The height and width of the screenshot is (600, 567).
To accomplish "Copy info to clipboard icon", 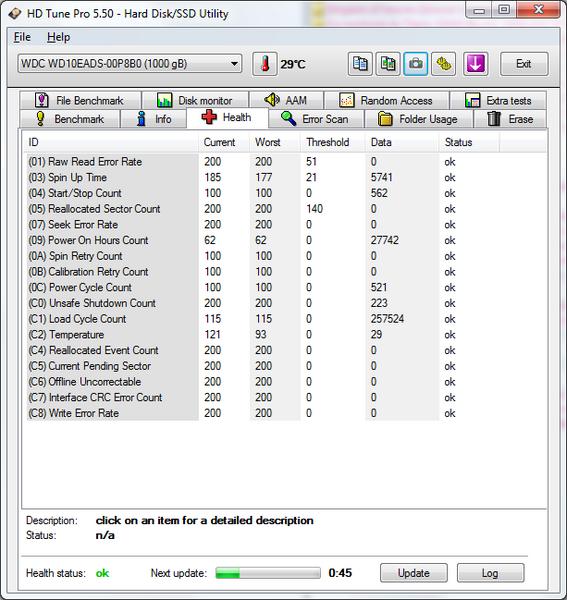I will (x=360, y=64).
